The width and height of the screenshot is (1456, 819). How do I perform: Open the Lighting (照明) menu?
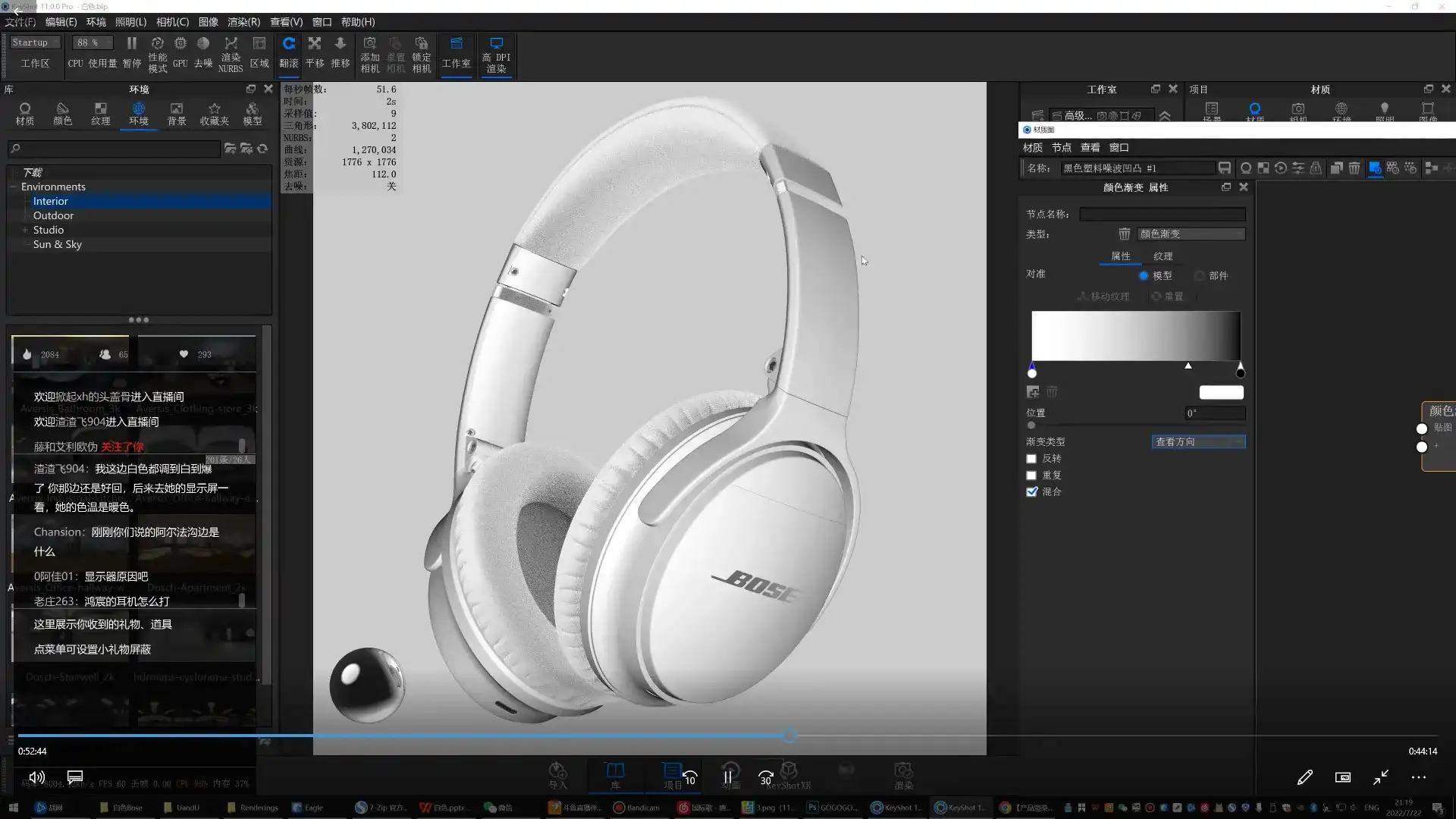[130, 22]
